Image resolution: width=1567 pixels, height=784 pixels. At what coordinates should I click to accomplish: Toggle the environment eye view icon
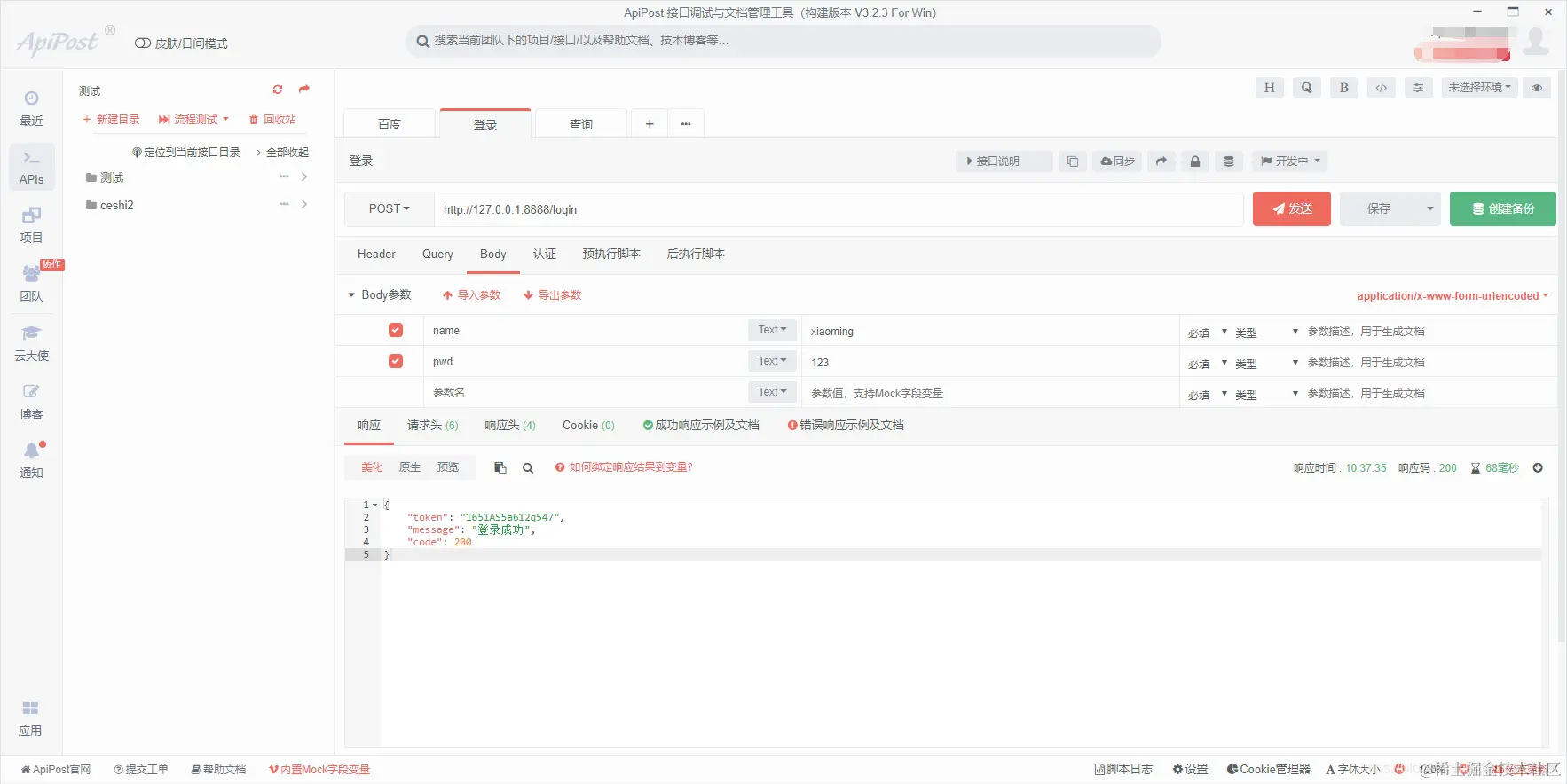1537,88
